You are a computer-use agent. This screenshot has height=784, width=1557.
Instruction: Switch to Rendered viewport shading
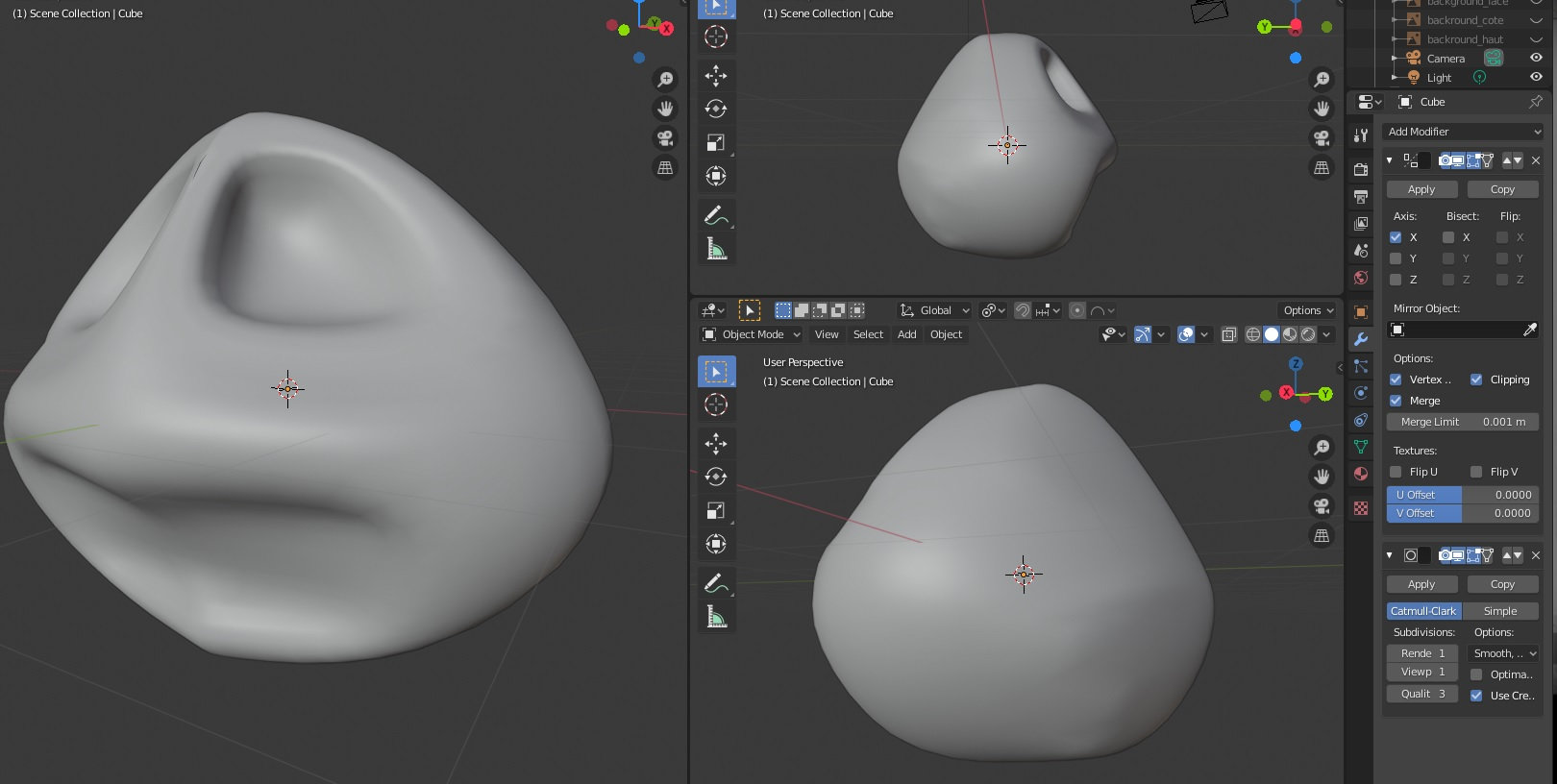(1308, 334)
